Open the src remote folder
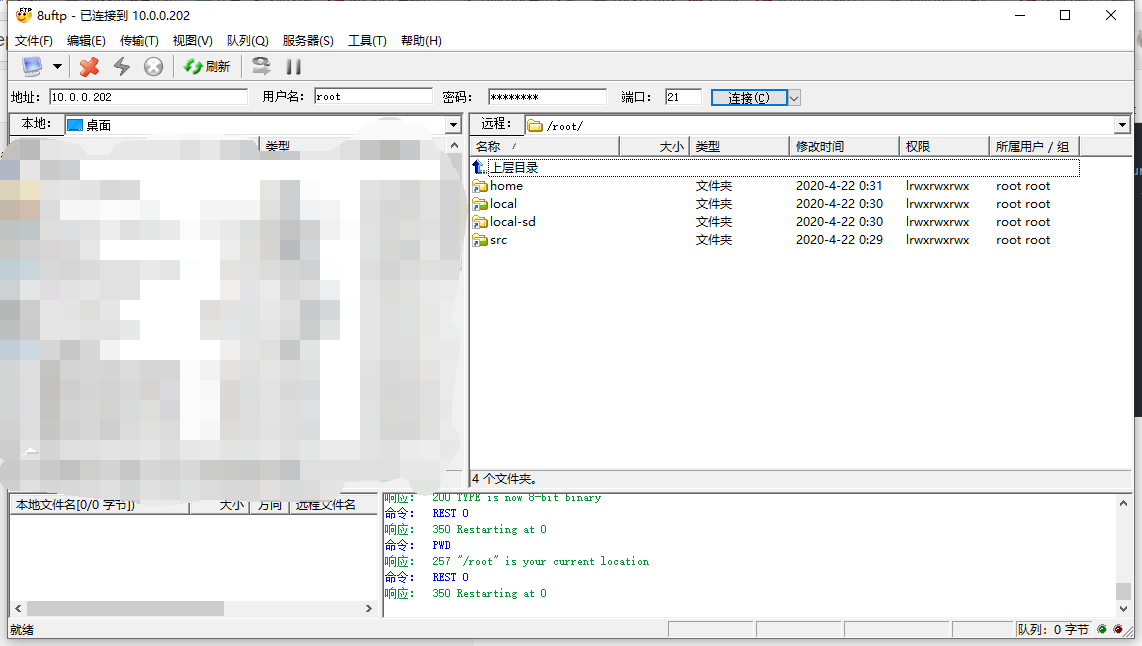 pos(497,239)
